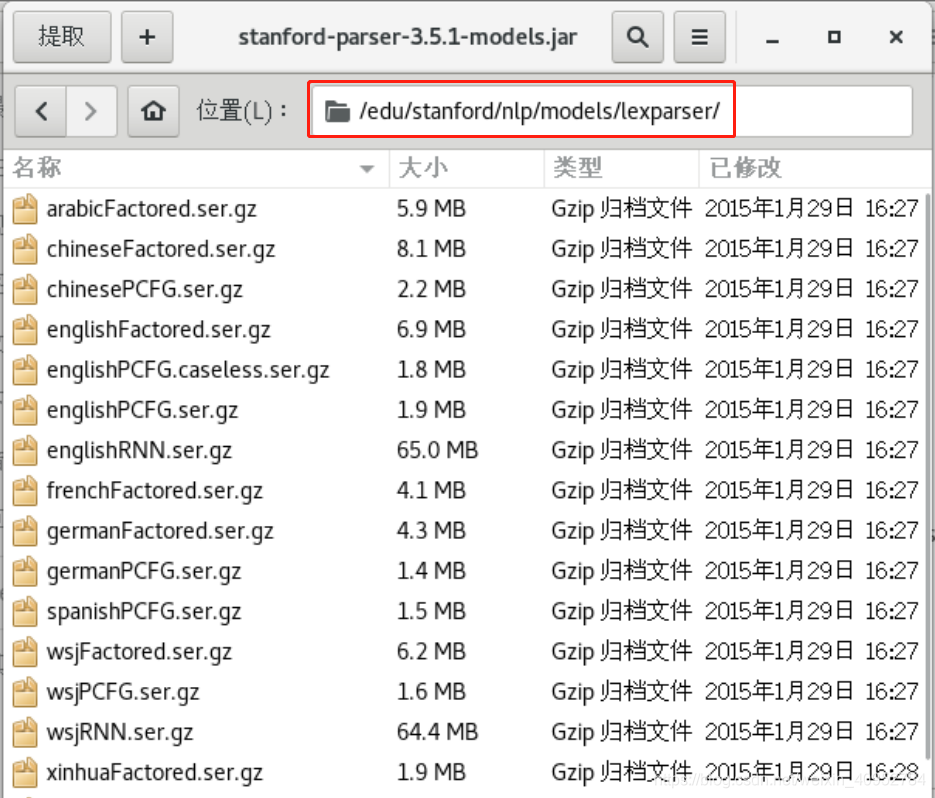Select englishPCFG.caseless.ser.gz in the list
Viewport: 935px width, 798px height.
click(x=187, y=370)
